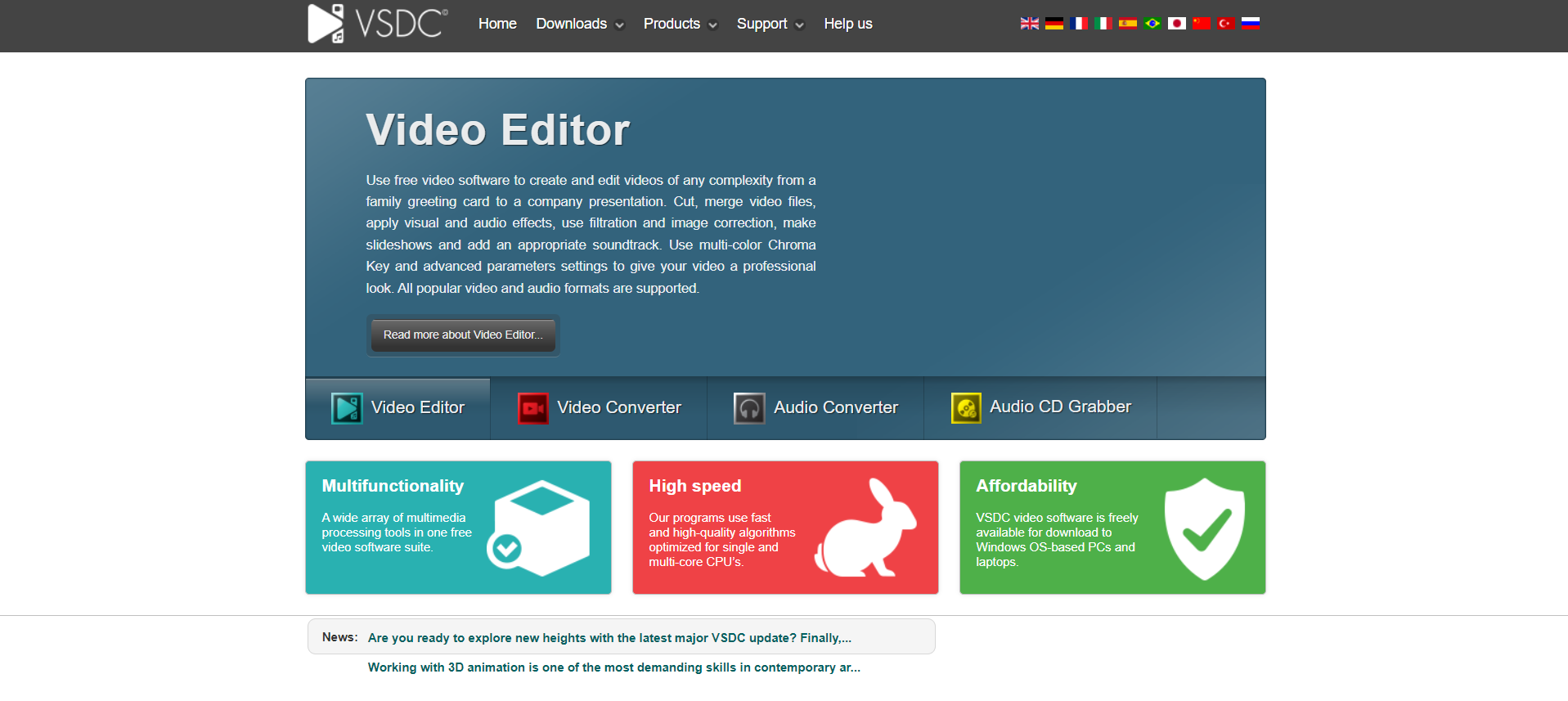Click the VSDC logo in the header
1568x701 pixels.
click(378, 23)
